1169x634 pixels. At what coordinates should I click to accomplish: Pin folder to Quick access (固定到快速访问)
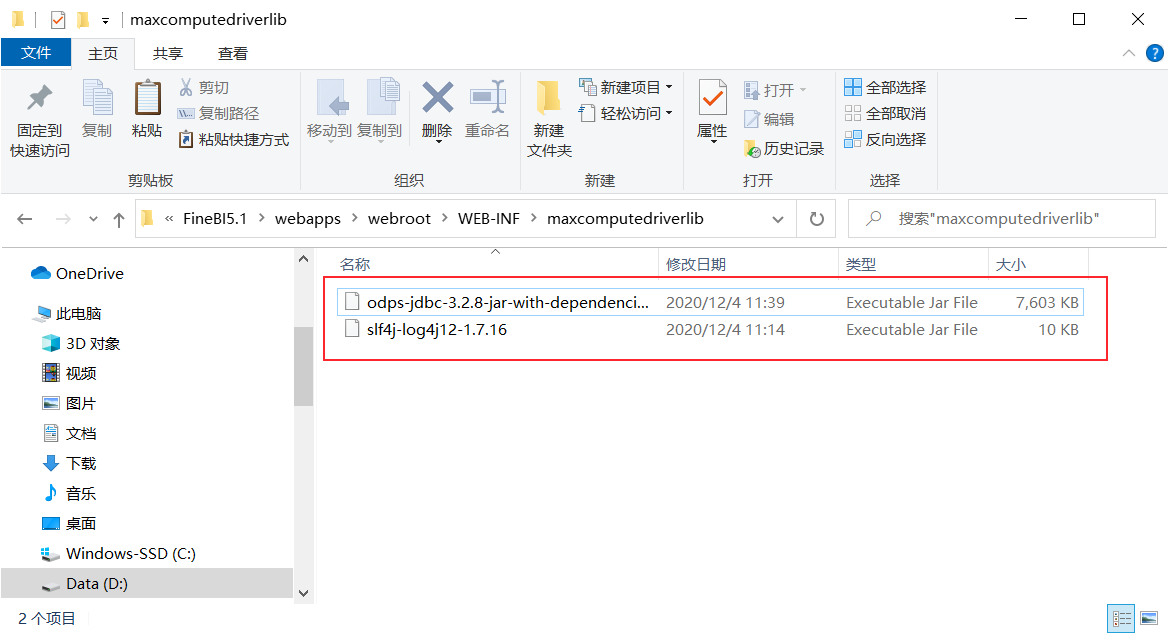click(40, 119)
